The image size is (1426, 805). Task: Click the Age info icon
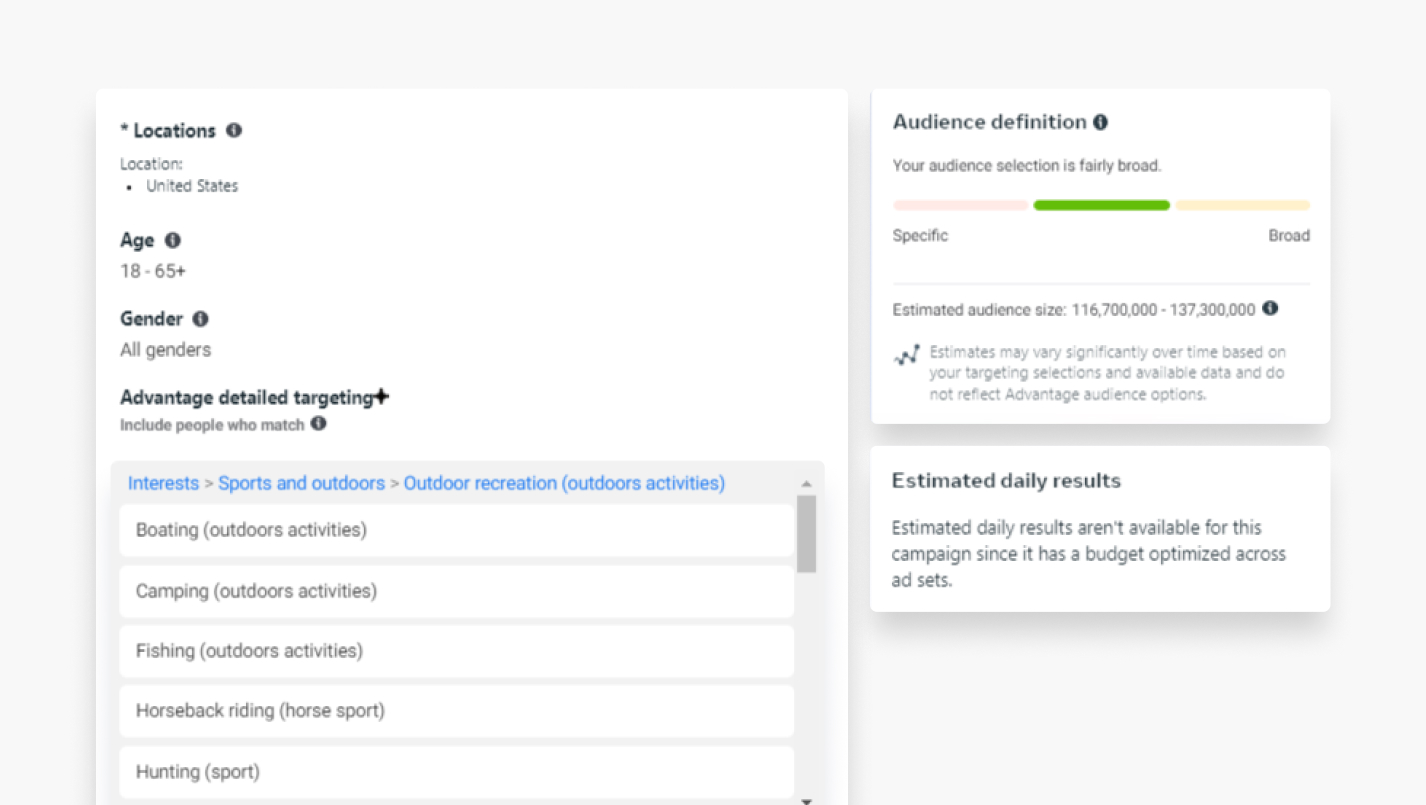[172, 240]
